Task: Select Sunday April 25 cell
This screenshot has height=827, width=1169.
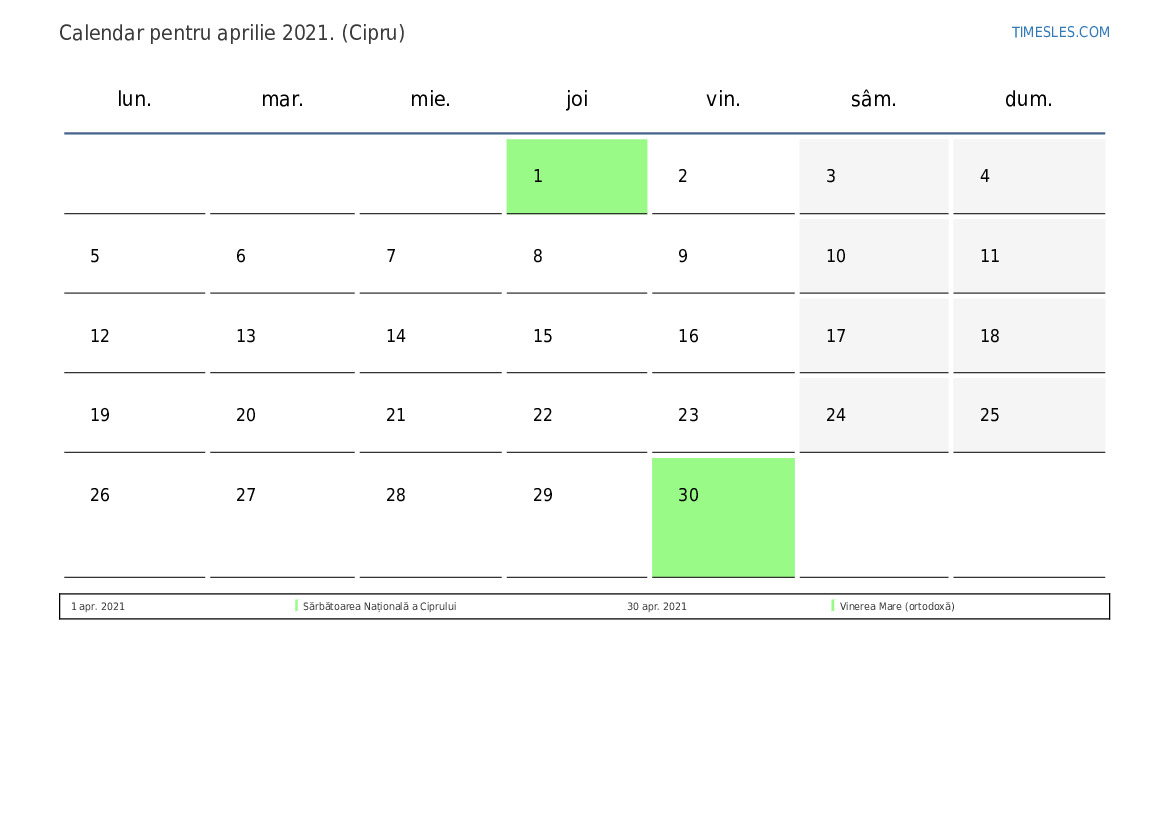Action: point(1028,415)
